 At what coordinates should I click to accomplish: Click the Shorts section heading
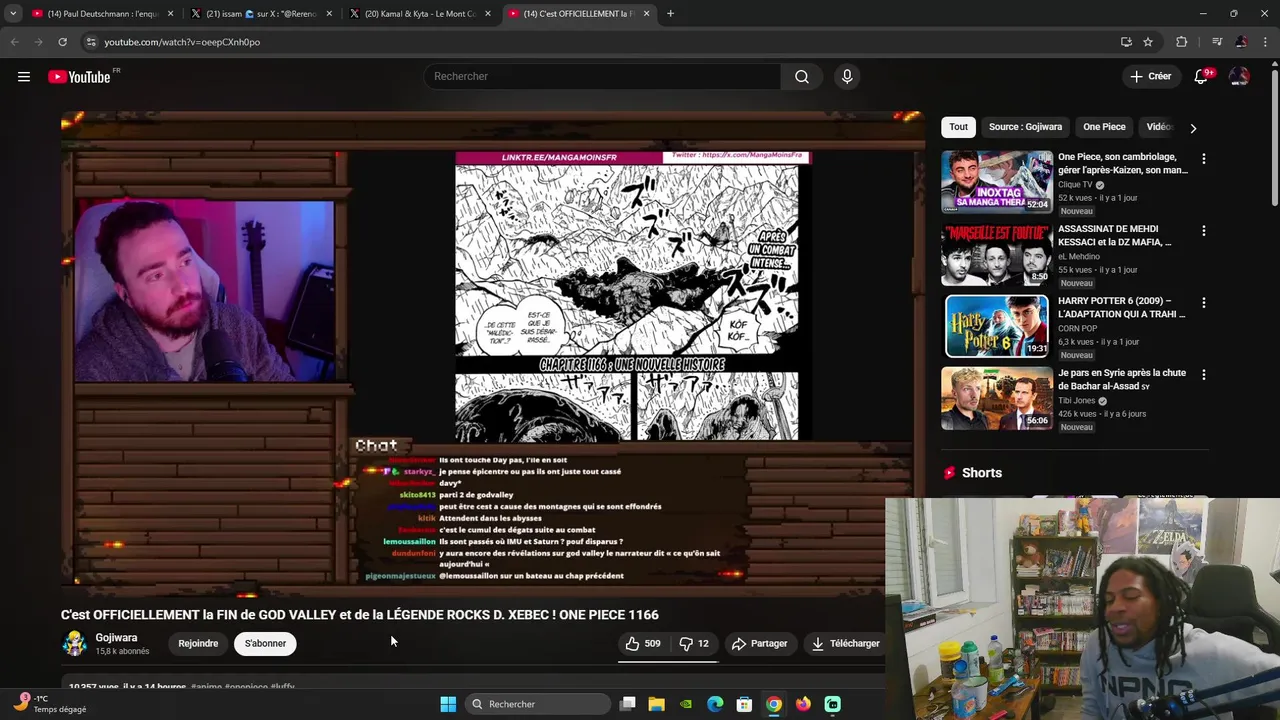pyautogui.click(x=981, y=473)
